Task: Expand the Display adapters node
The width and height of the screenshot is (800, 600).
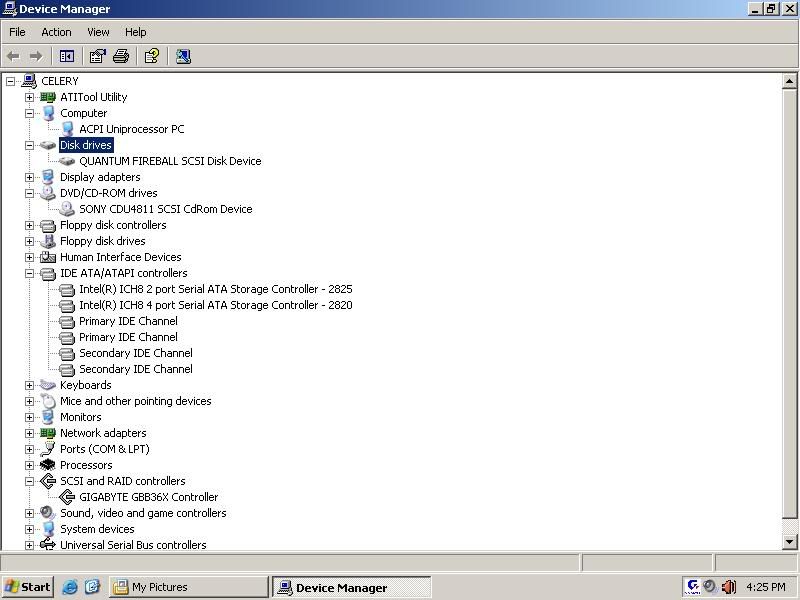Action: (30, 177)
